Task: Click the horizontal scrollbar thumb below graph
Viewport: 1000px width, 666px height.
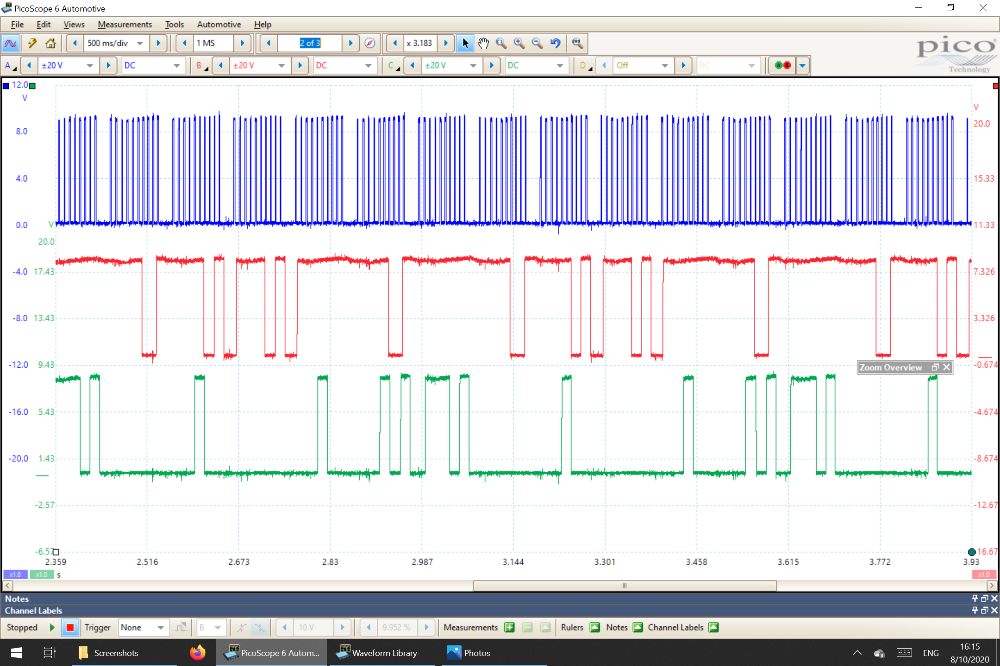Action: tap(623, 585)
